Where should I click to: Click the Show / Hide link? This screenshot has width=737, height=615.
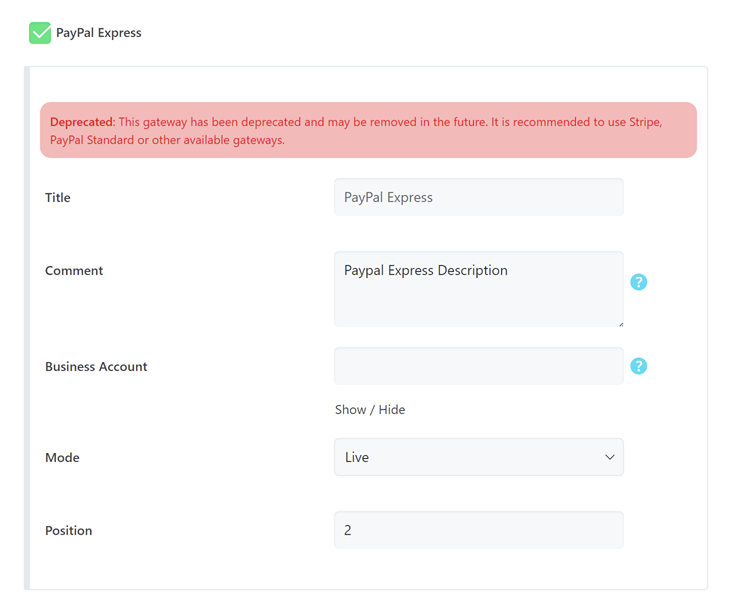tap(369, 410)
